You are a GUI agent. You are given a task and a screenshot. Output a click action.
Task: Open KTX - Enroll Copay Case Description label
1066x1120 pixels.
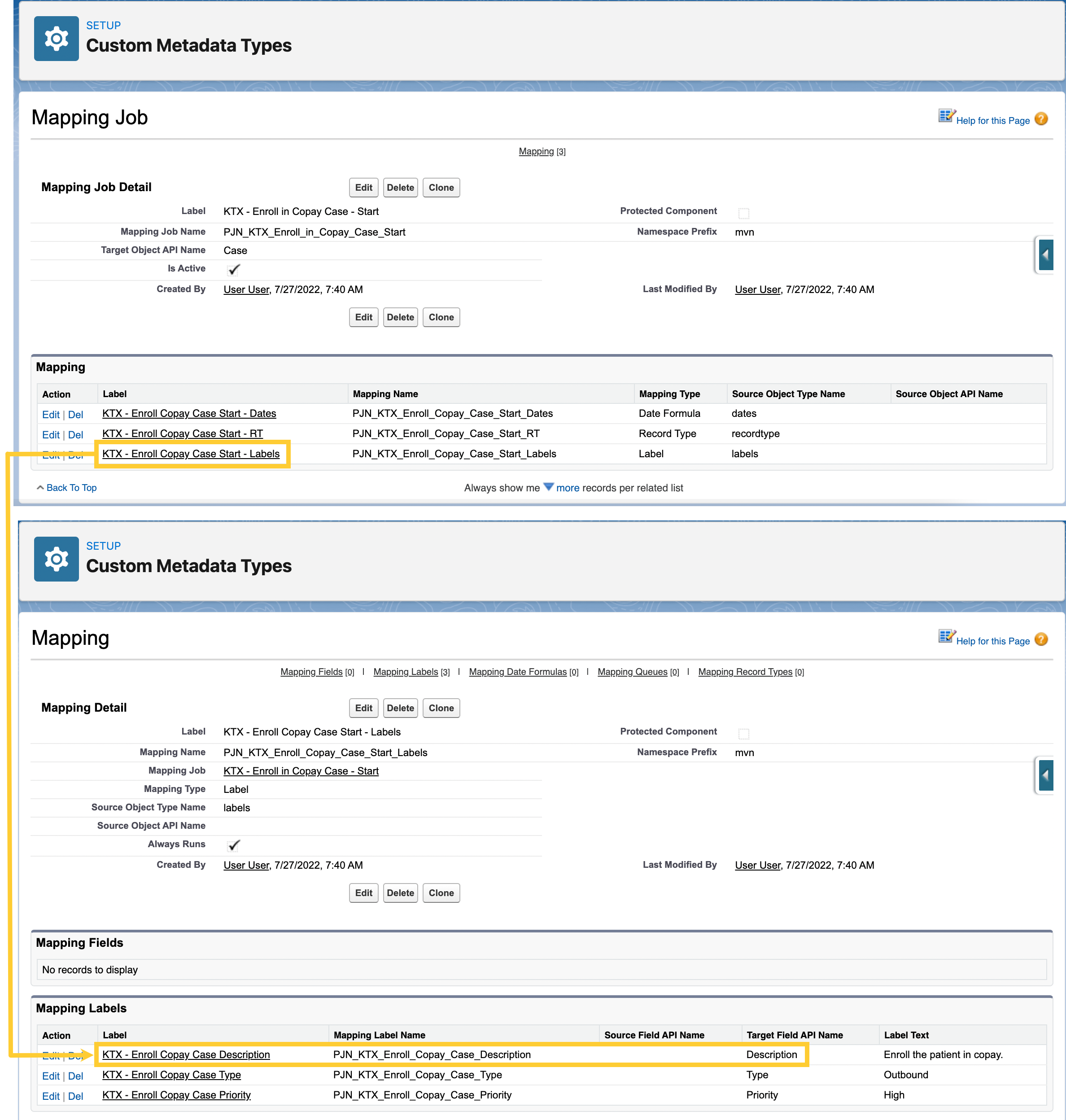[x=186, y=1054]
